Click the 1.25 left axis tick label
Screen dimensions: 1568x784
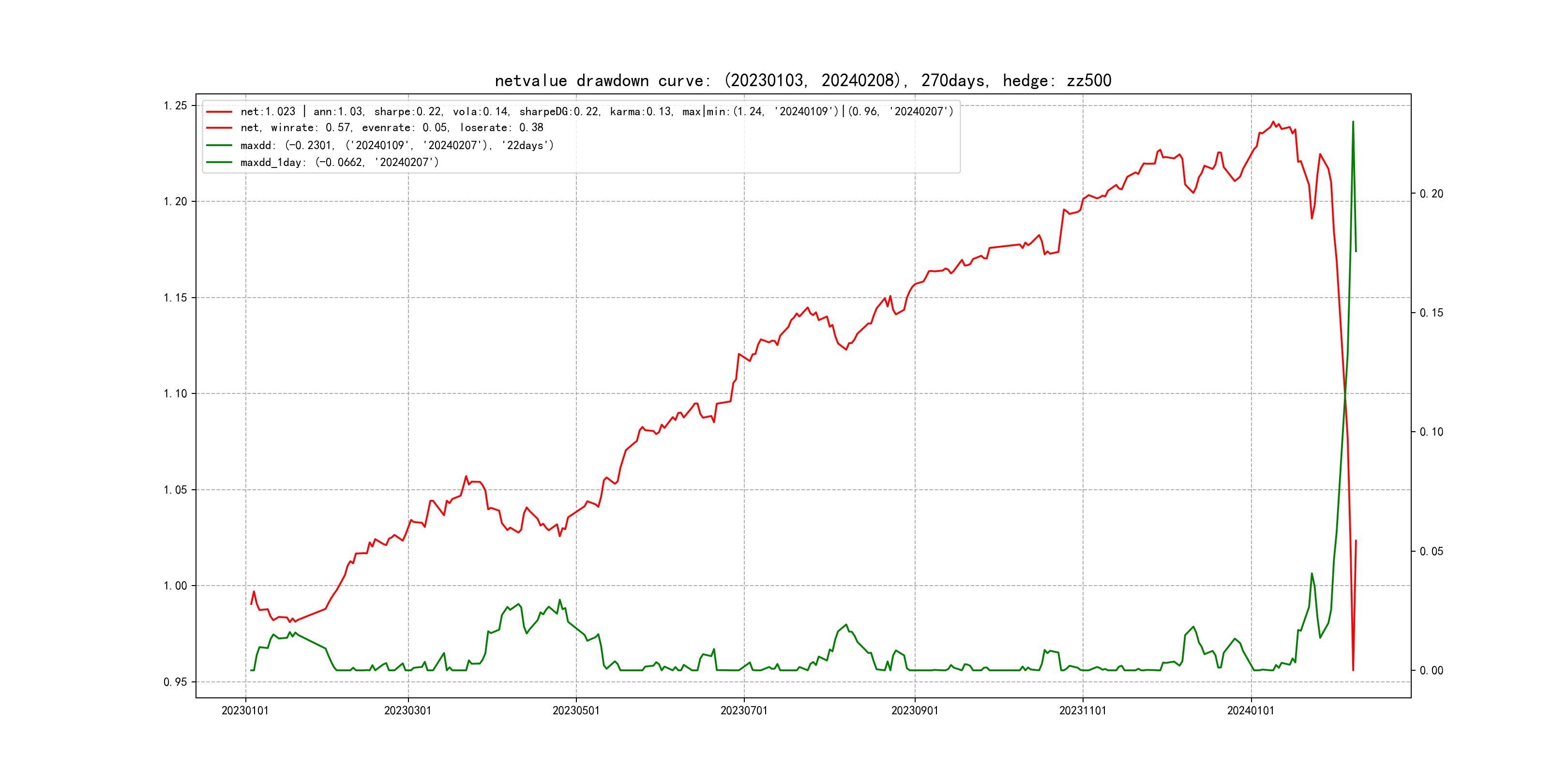pos(175,106)
